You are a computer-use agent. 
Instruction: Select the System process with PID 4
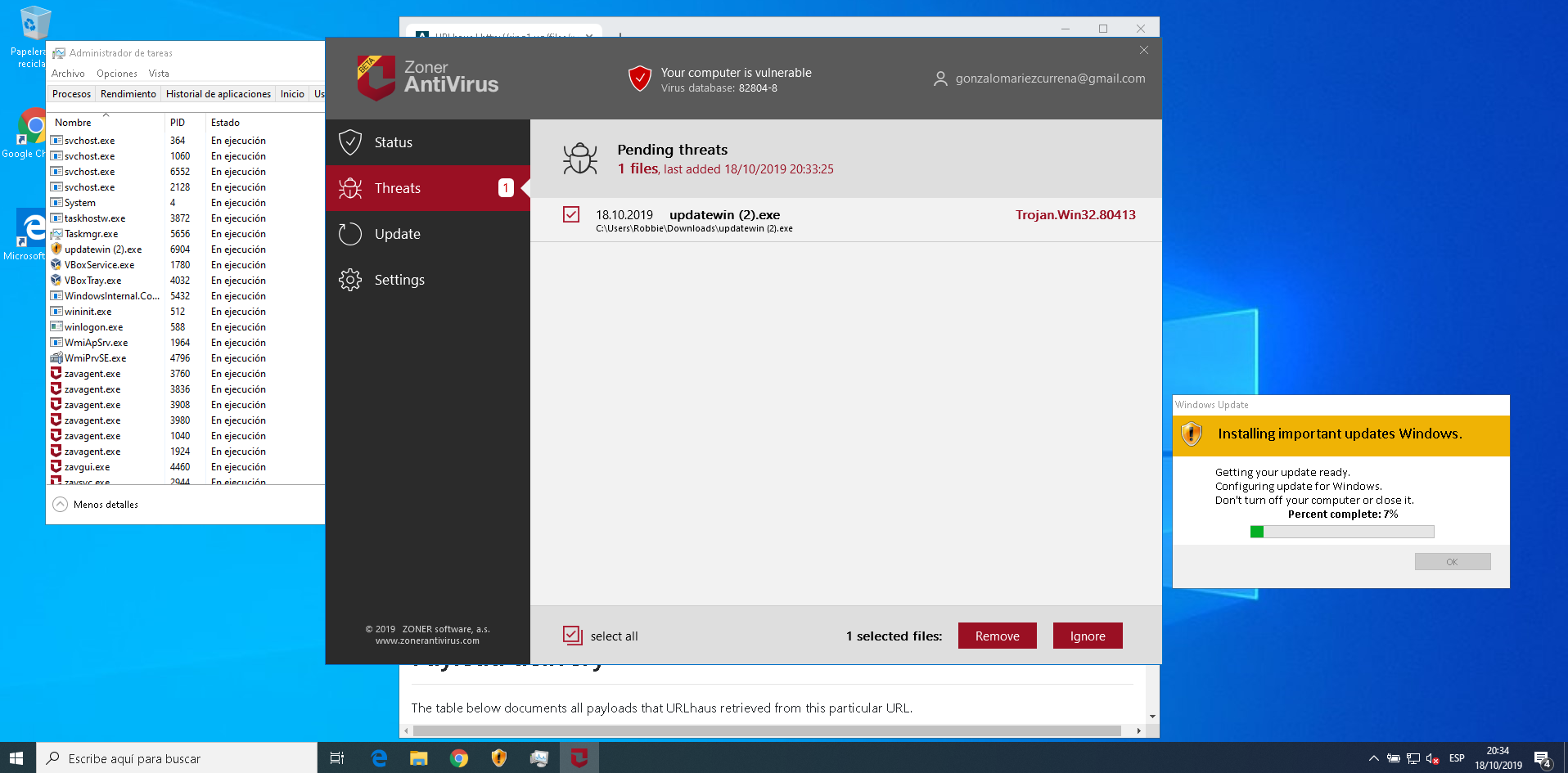(x=187, y=203)
